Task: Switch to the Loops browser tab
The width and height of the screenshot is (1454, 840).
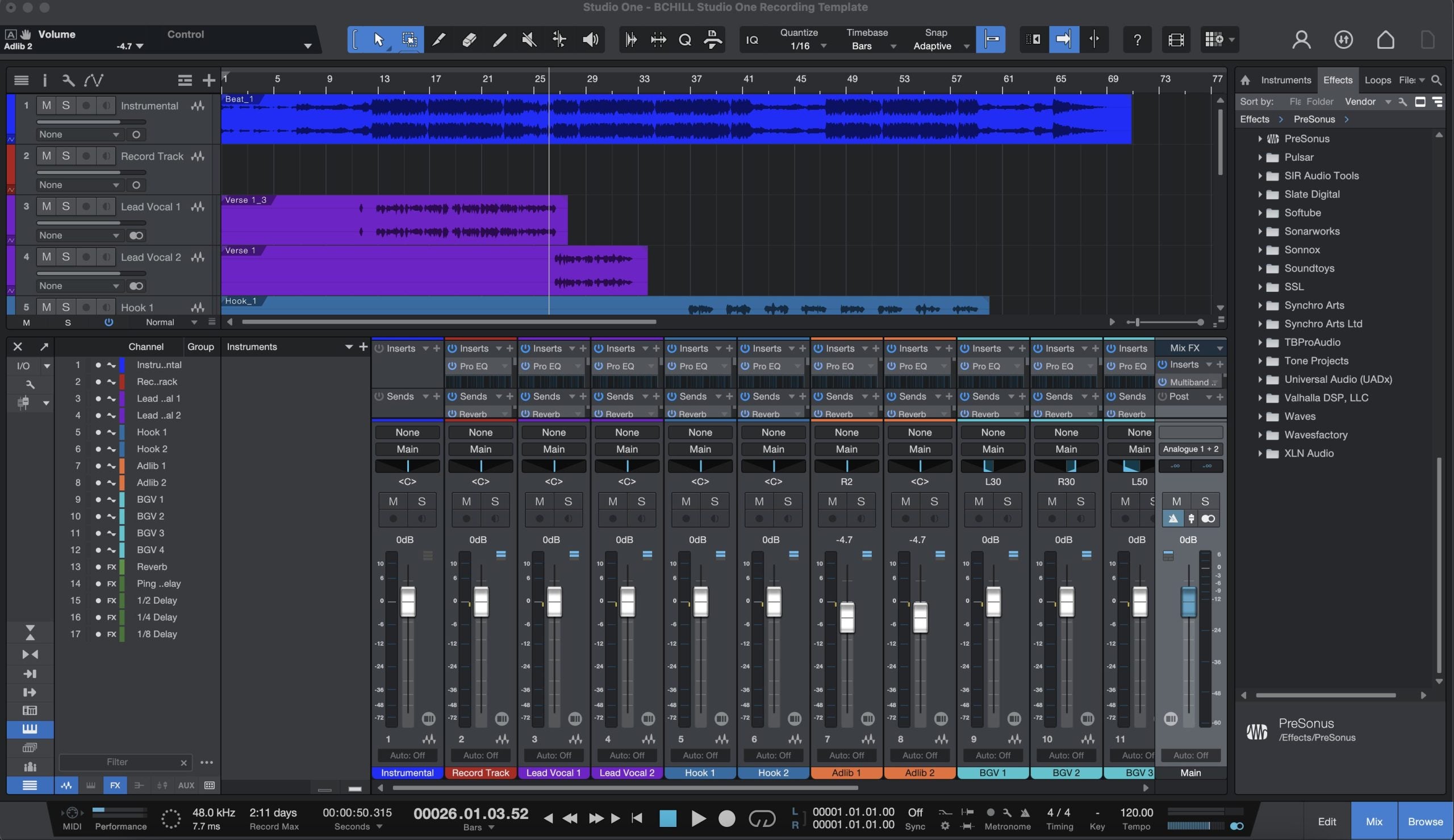Action: point(1377,80)
